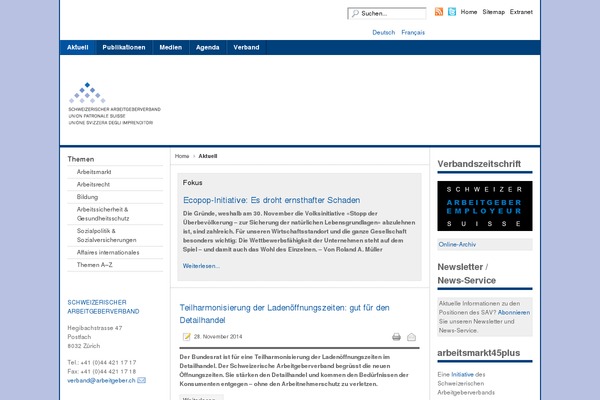
Task: Click the Initiative link under arbeitsmarkt45plus
Action: 462,375
